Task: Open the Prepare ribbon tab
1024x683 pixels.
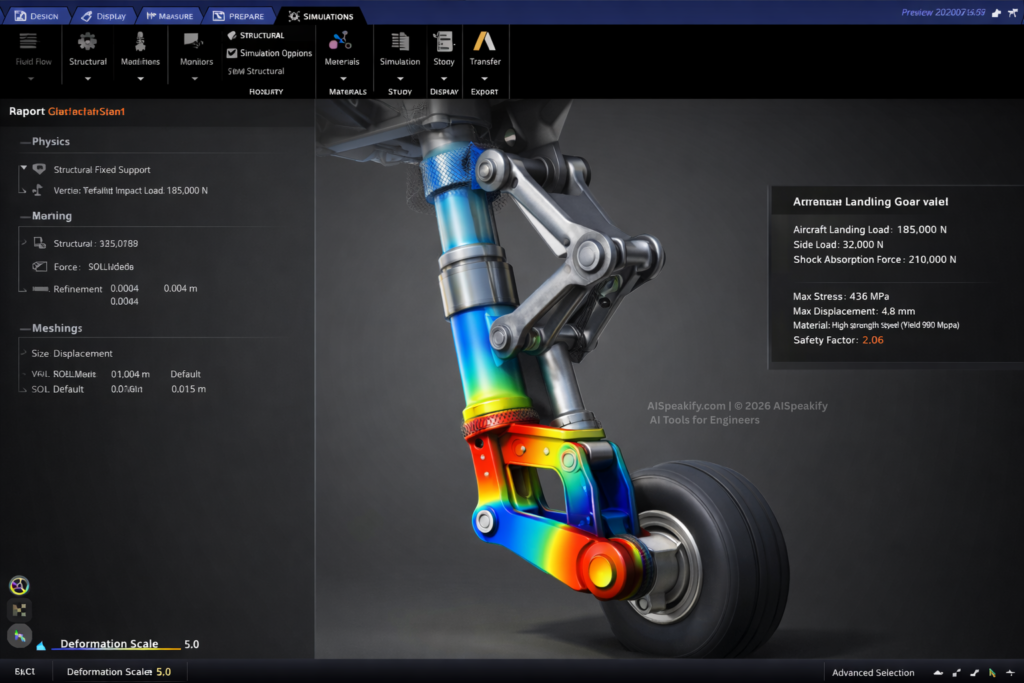Action: pos(240,15)
